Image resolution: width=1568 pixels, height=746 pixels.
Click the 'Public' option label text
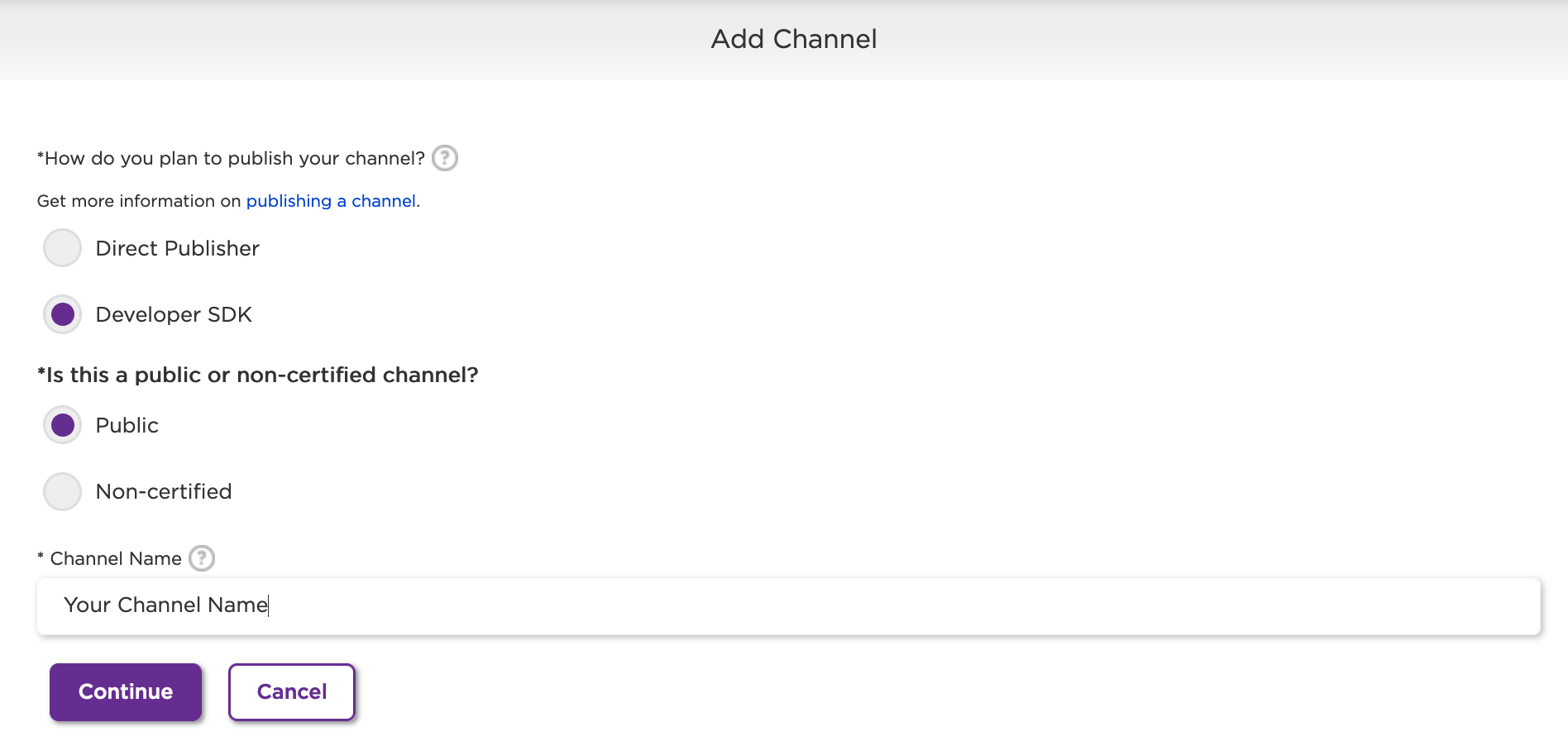(127, 425)
